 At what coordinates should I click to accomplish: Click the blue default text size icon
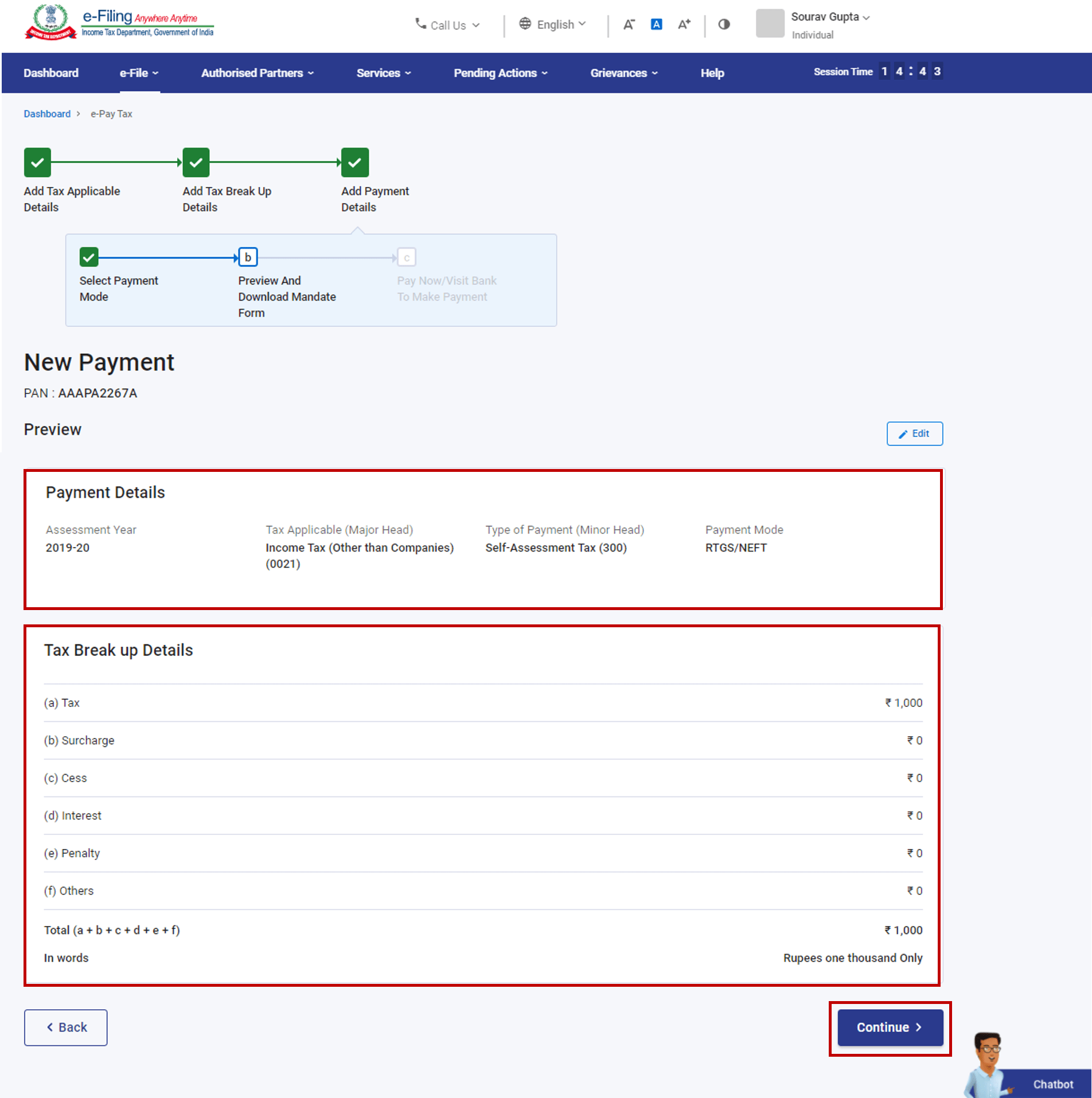(x=656, y=24)
